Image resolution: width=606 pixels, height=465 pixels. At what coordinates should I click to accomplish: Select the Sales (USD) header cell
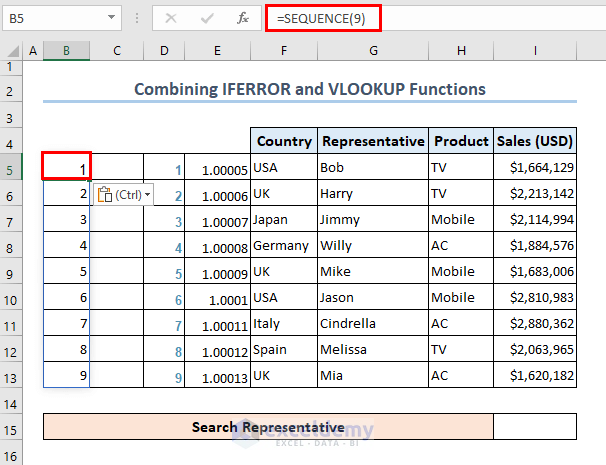535,141
